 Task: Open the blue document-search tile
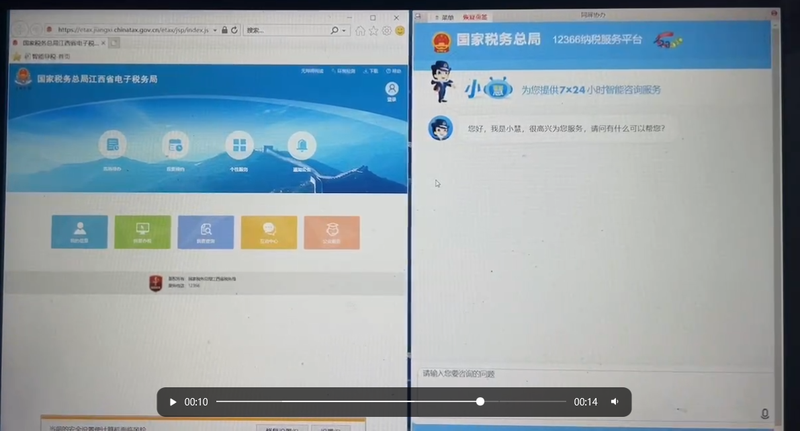click(x=206, y=232)
